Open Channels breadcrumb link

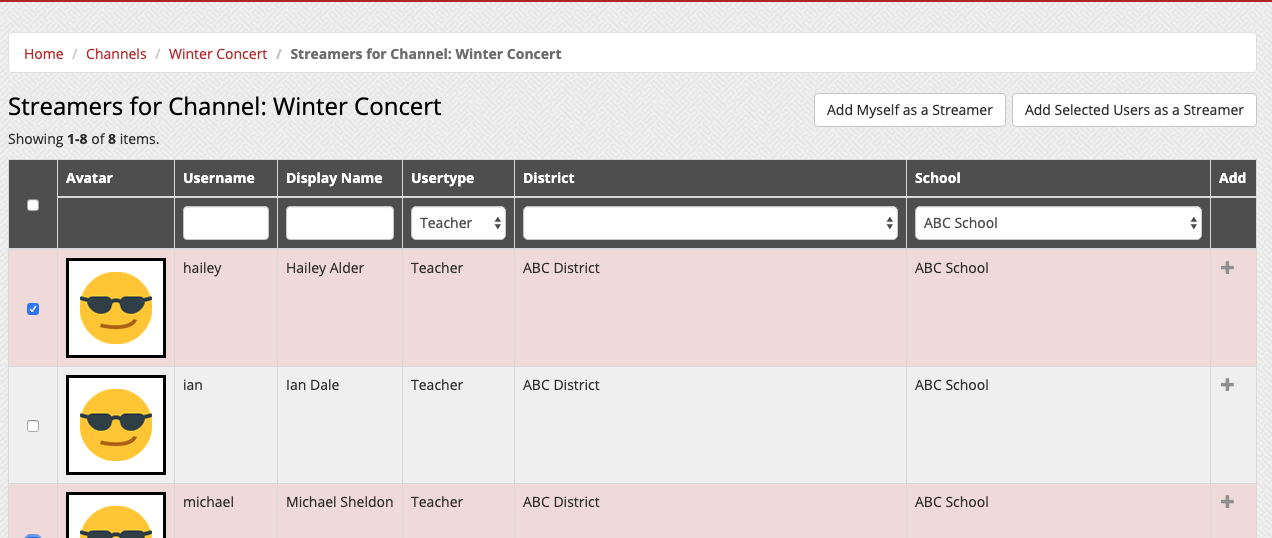[x=116, y=54]
